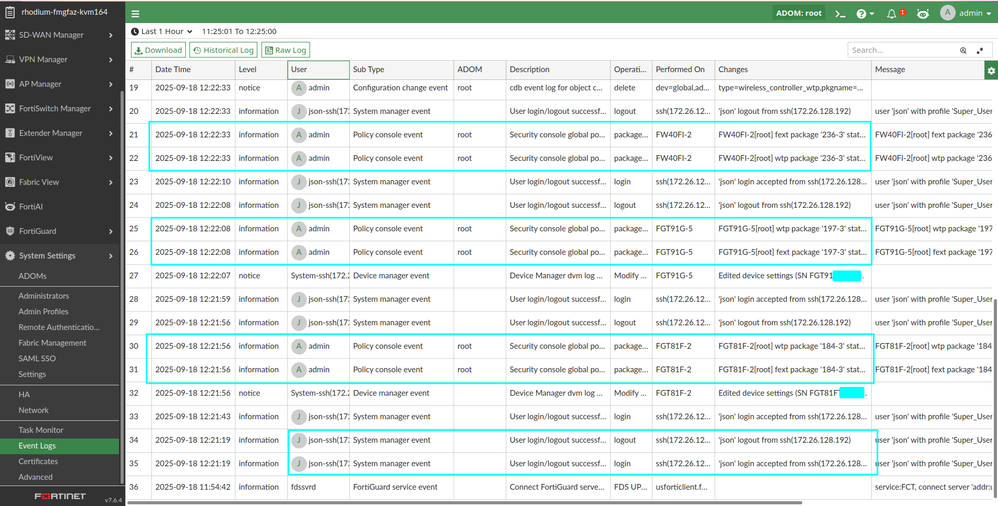Click the regex toggle icon in the search box
Viewport: 998px width, 506px height.
(979, 50)
